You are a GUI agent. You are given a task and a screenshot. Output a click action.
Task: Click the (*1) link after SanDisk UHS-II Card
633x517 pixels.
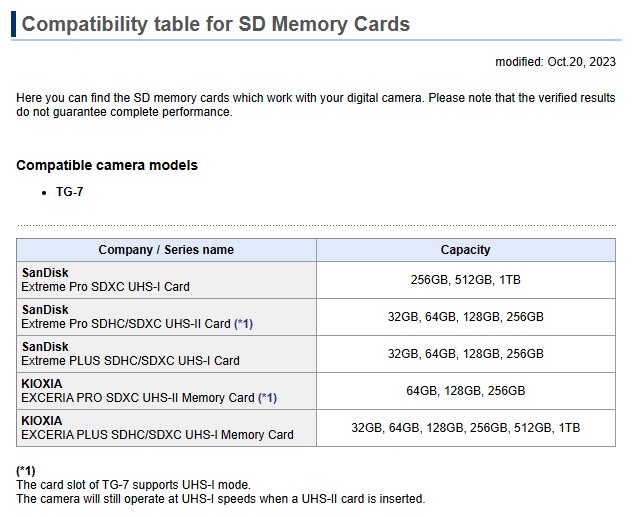243,324
